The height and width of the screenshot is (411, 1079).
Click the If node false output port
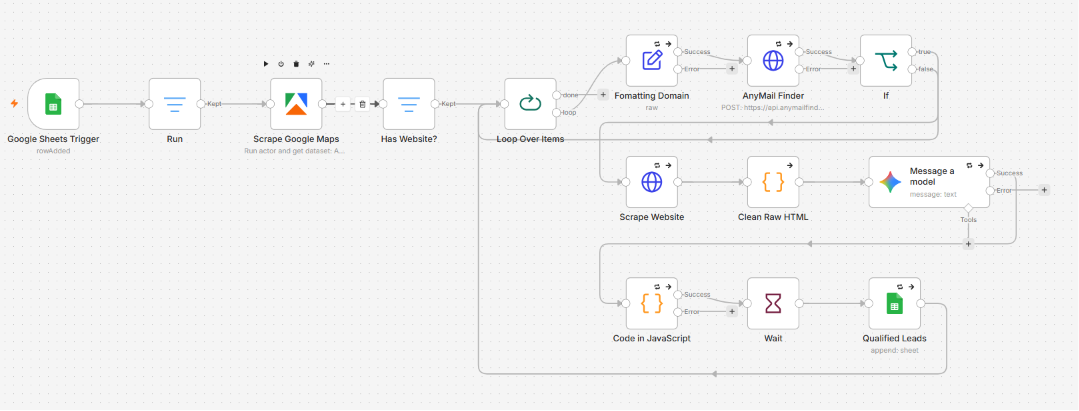click(912, 69)
